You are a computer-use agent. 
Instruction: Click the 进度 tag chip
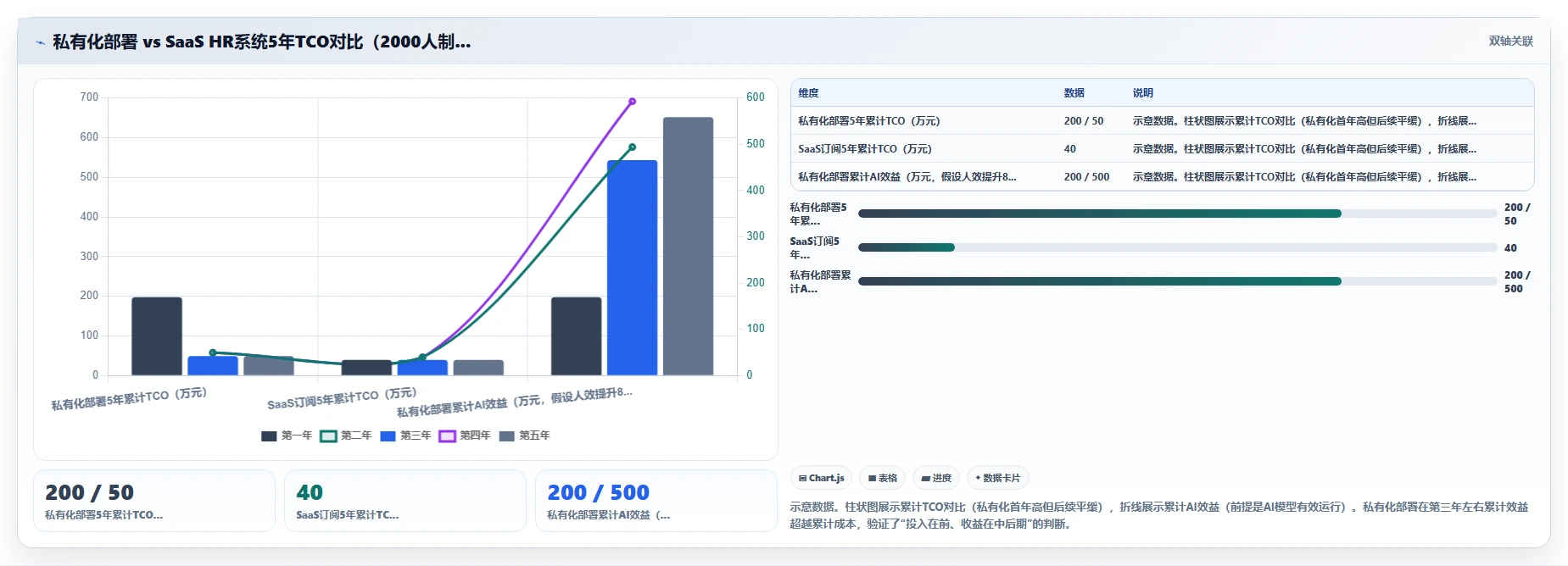pos(936,478)
